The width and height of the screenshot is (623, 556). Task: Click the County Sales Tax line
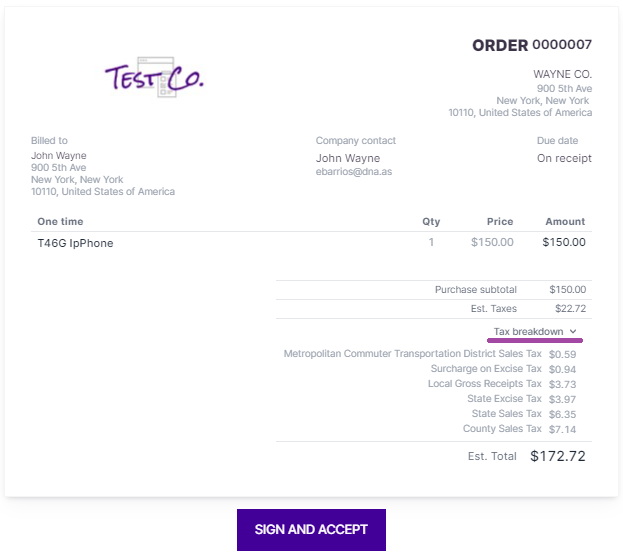click(502, 429)
